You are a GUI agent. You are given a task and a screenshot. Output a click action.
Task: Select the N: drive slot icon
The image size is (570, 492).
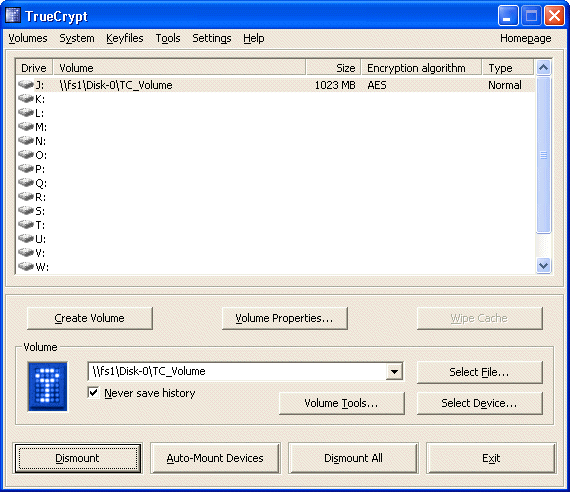(x=26, y=141)
